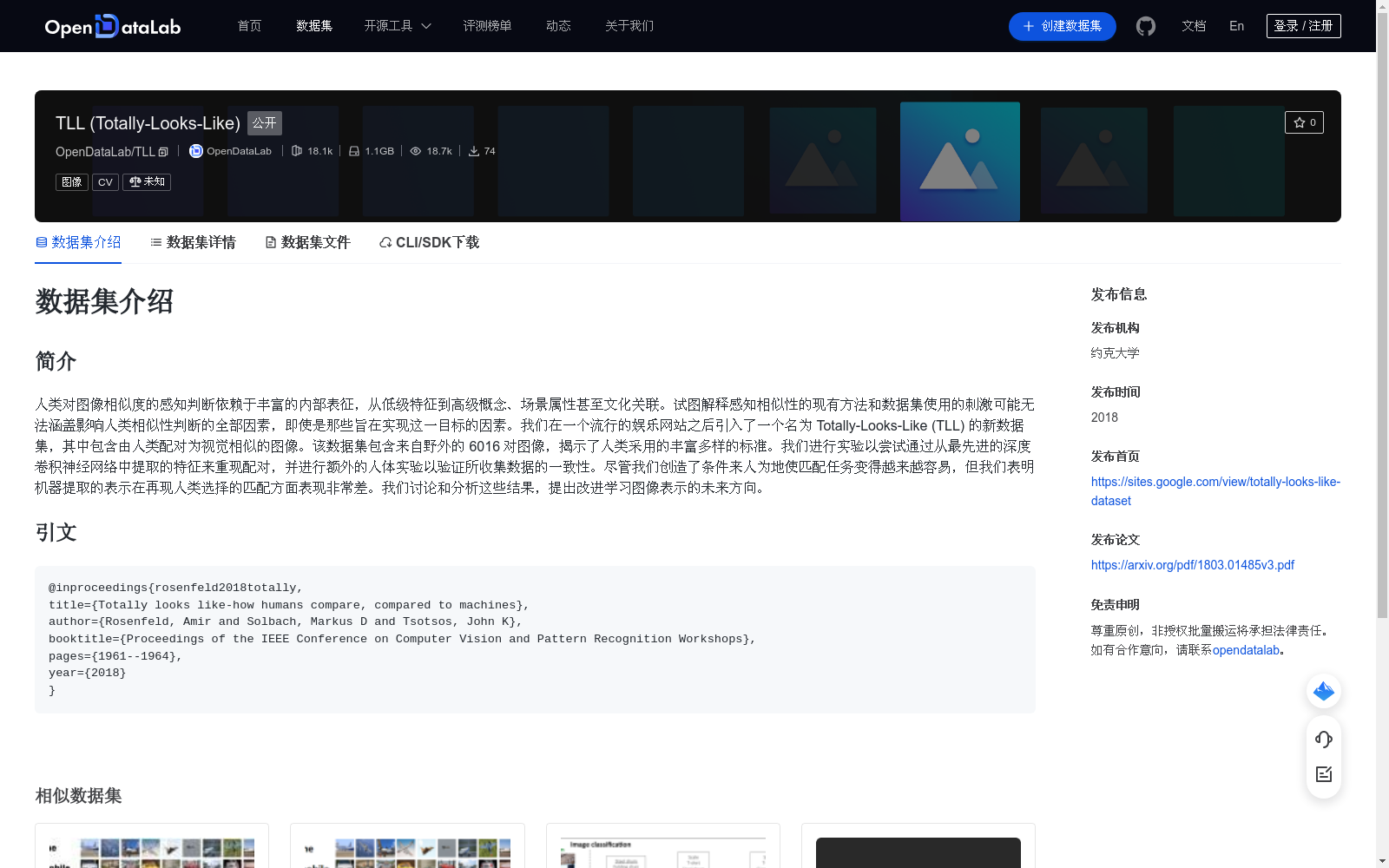
Task: Open the 文档 link
Action: (x=1194, y=26)
